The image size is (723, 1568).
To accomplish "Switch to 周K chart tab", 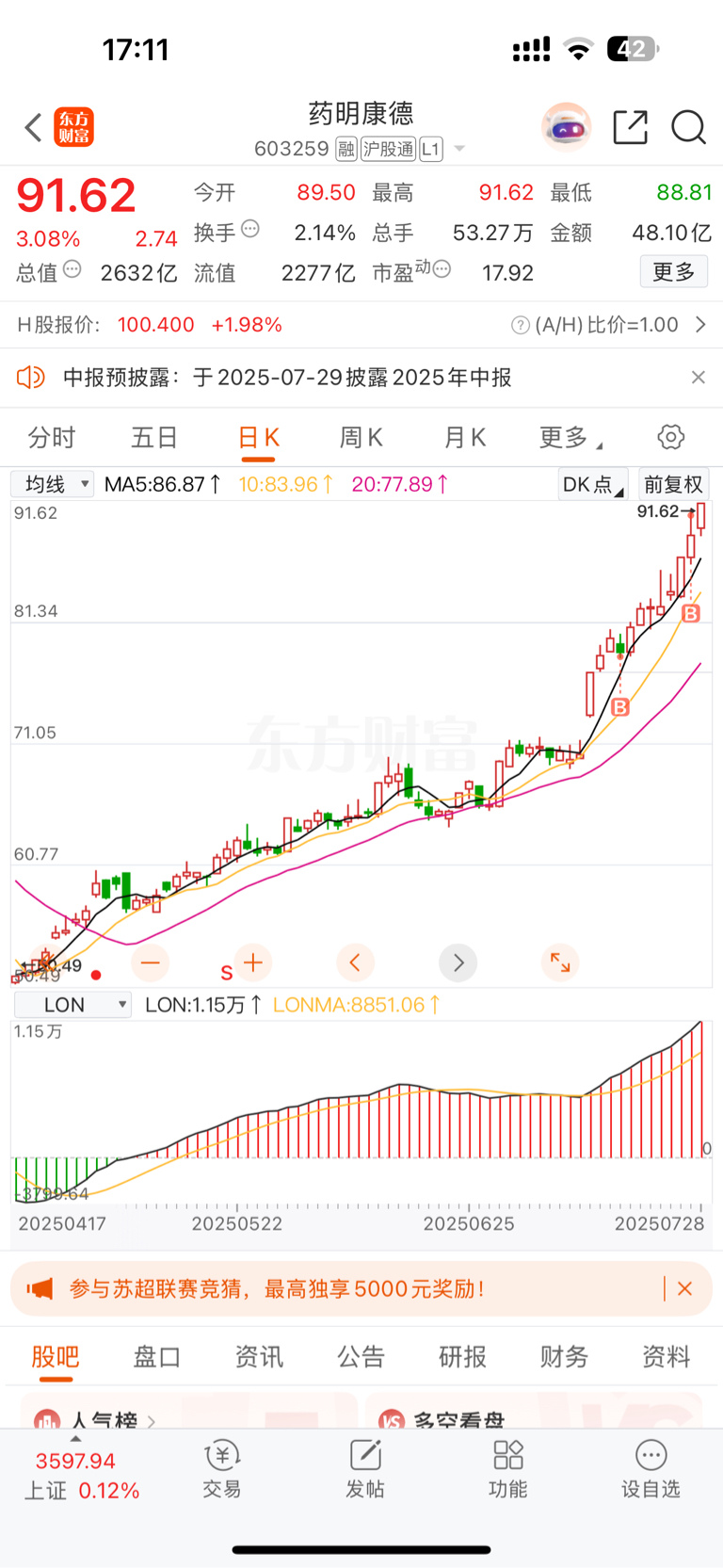I will 361,438.
